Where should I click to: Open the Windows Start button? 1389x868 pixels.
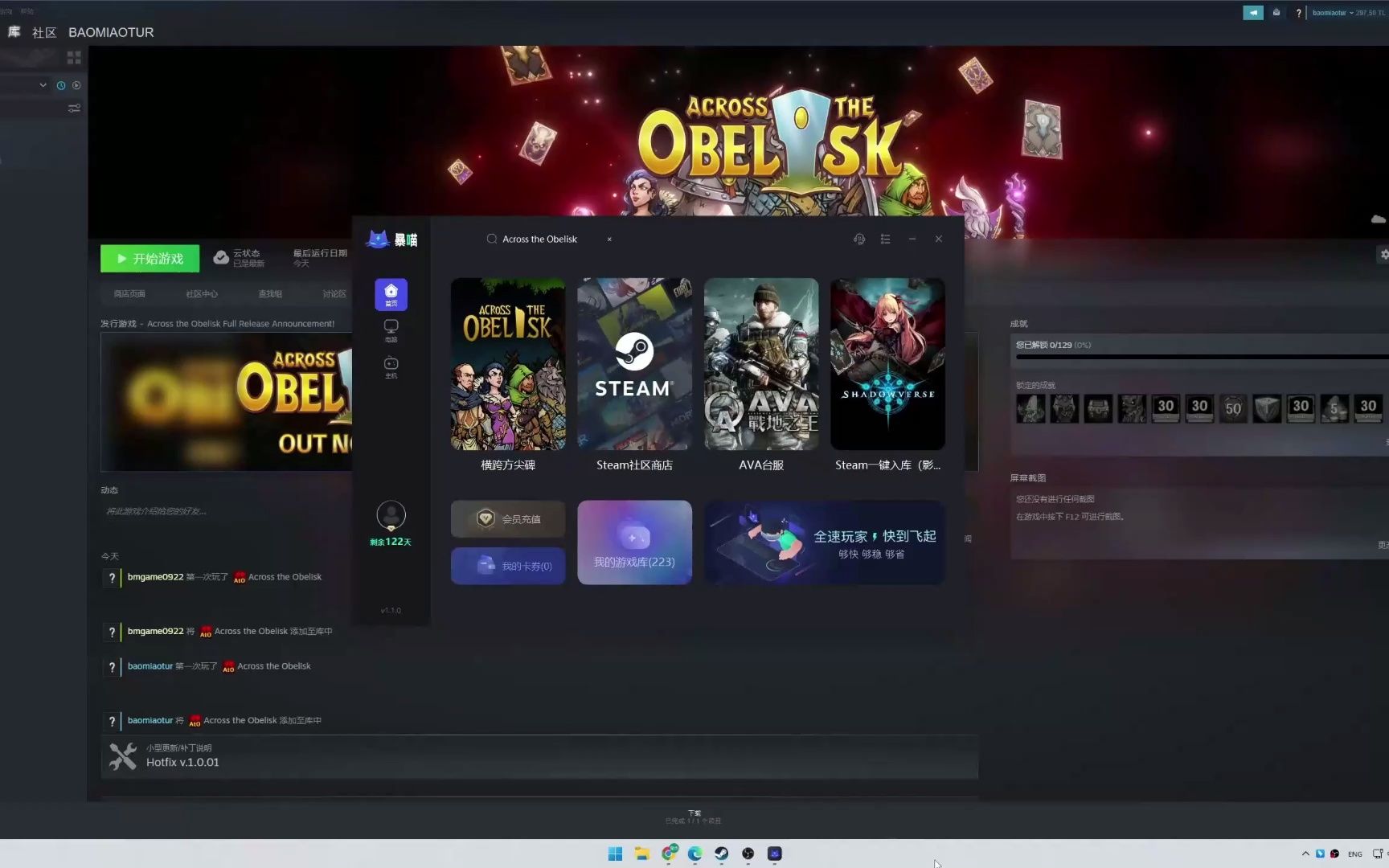(615, 854)
